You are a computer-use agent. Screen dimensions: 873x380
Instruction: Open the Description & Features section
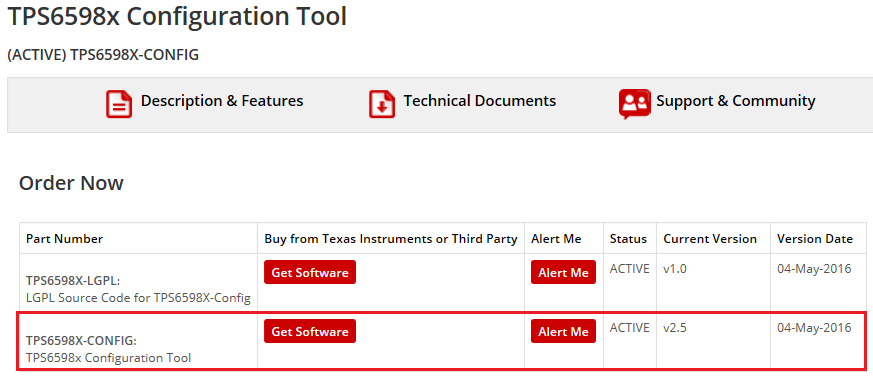(222, 101)
